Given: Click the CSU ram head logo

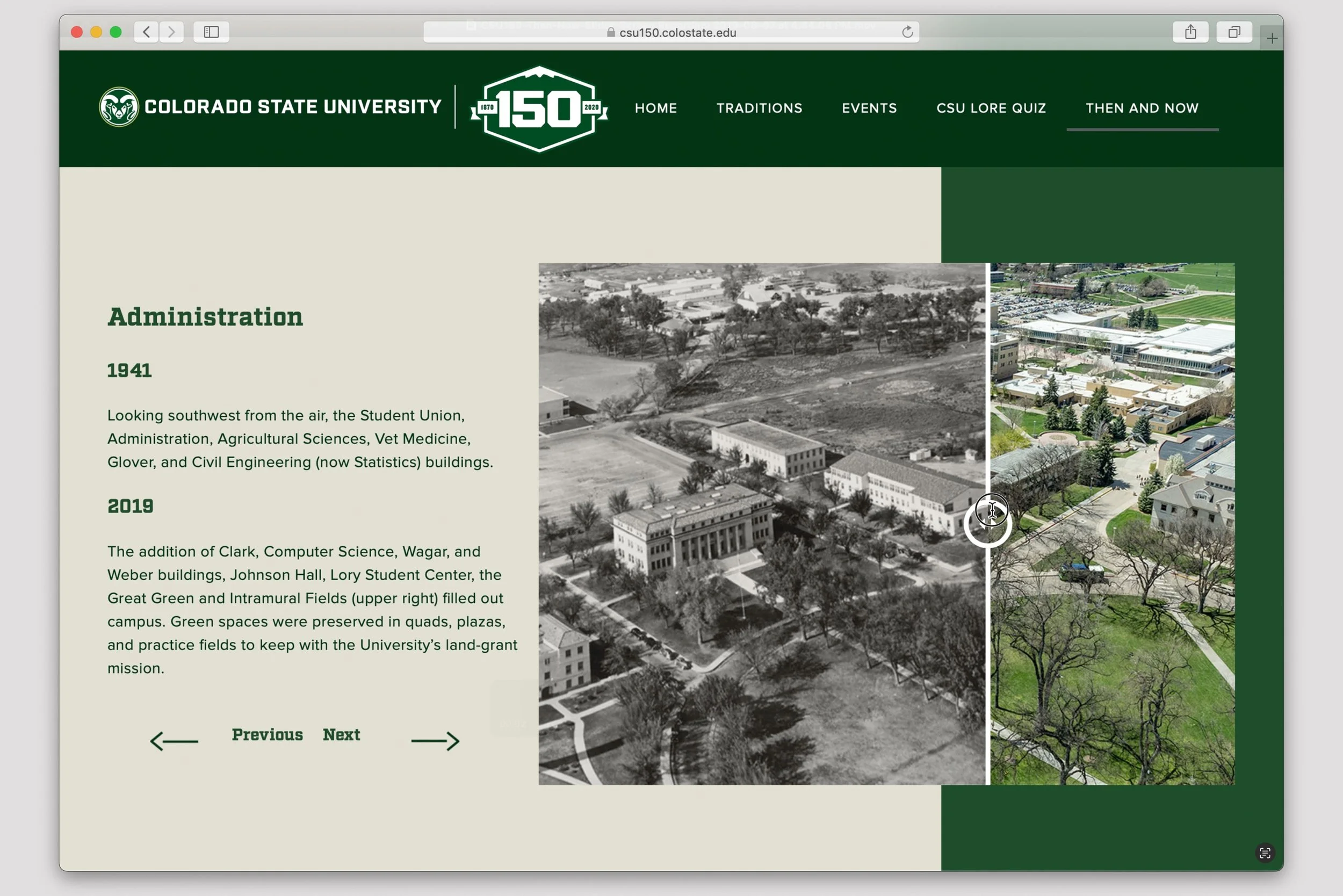Looking at the screenshot, I should click(118, 107).
